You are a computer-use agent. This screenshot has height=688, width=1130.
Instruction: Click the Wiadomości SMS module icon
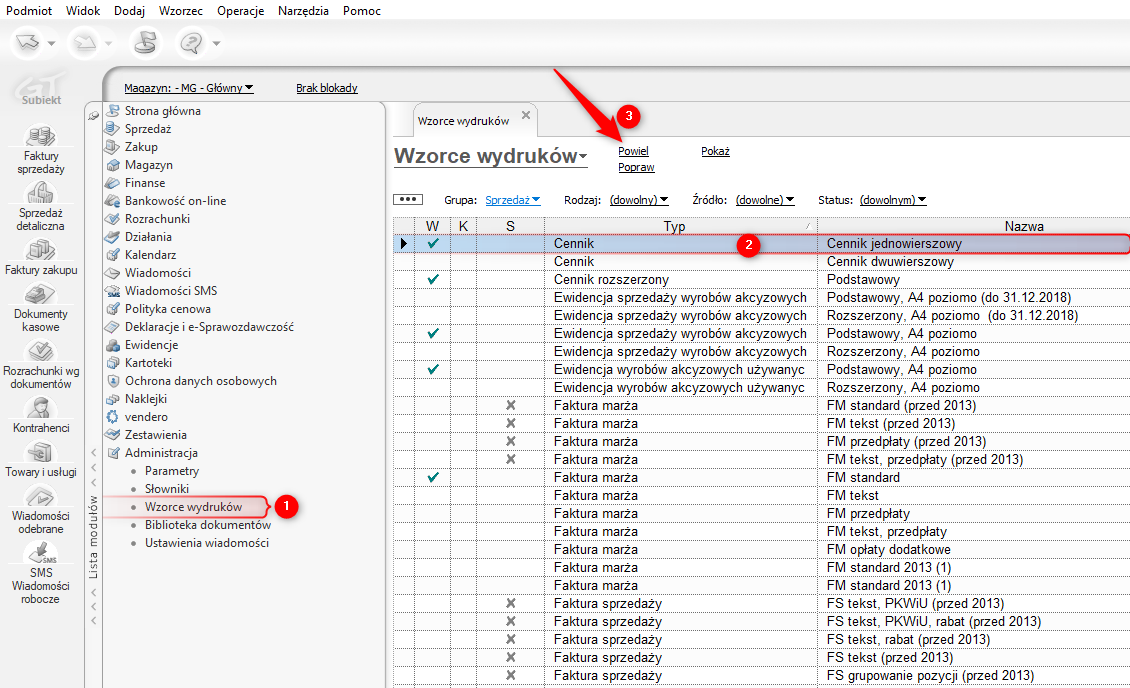112,291
